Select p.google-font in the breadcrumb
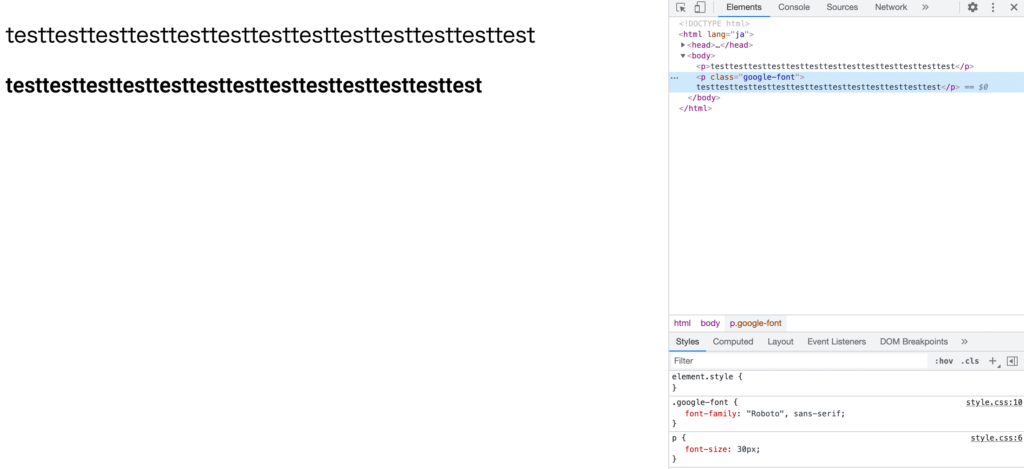The width and height of the screenshot is (1024, 469). click(x=755, y=323)
